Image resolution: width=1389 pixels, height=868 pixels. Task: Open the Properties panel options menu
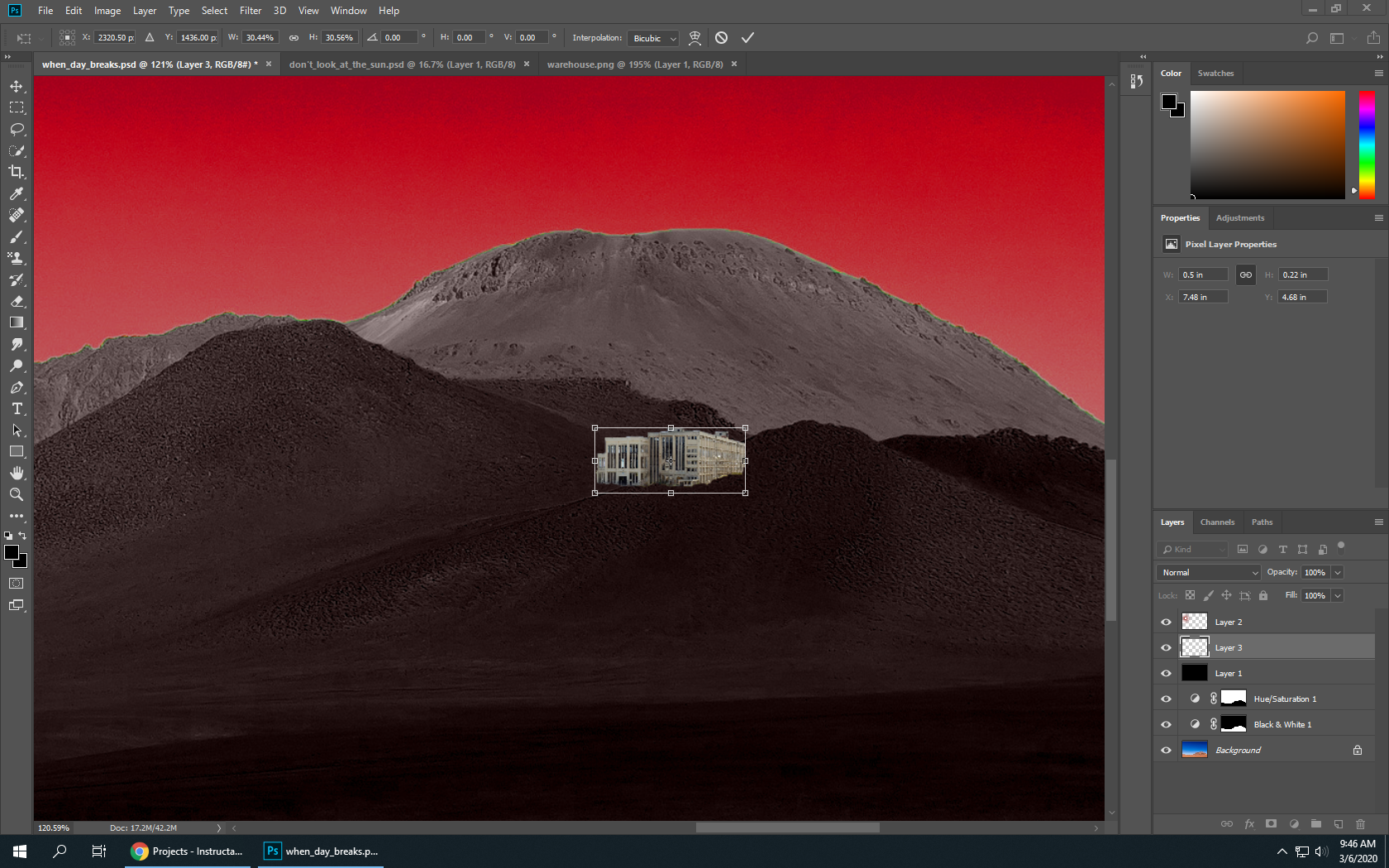click(1378, 218)
